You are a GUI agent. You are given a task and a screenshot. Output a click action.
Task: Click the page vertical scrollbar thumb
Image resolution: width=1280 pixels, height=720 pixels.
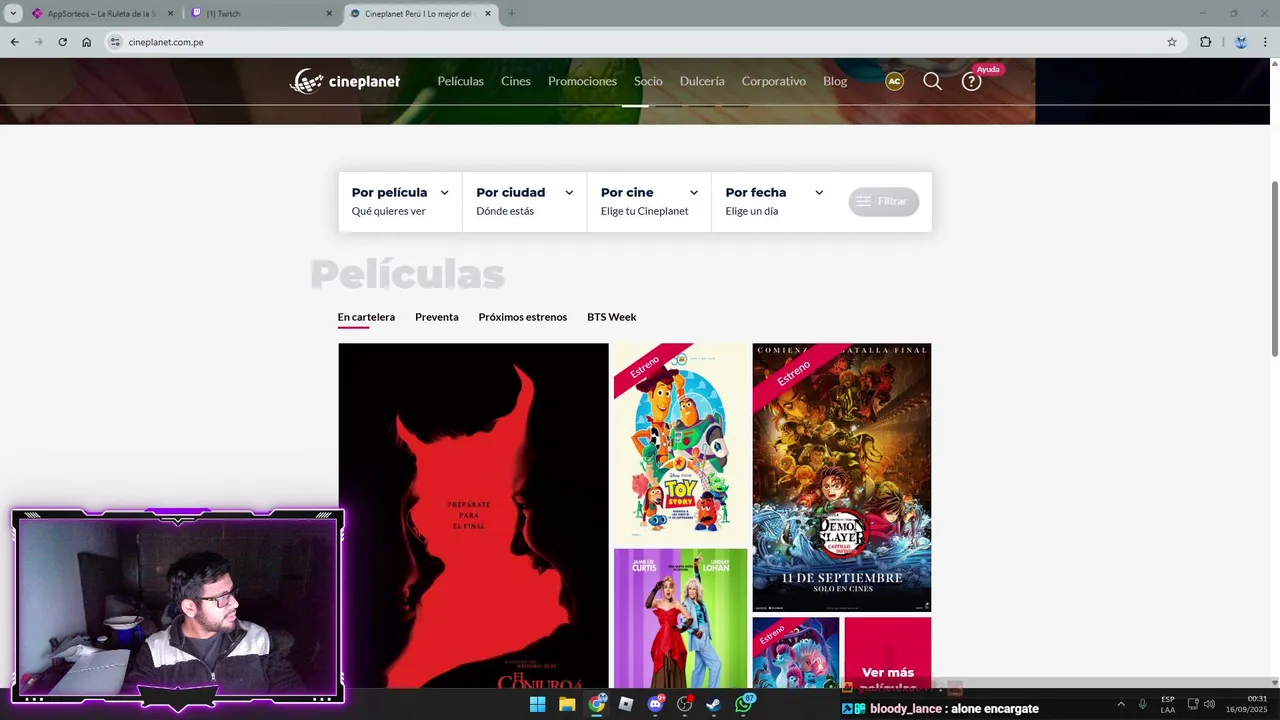1274,268
